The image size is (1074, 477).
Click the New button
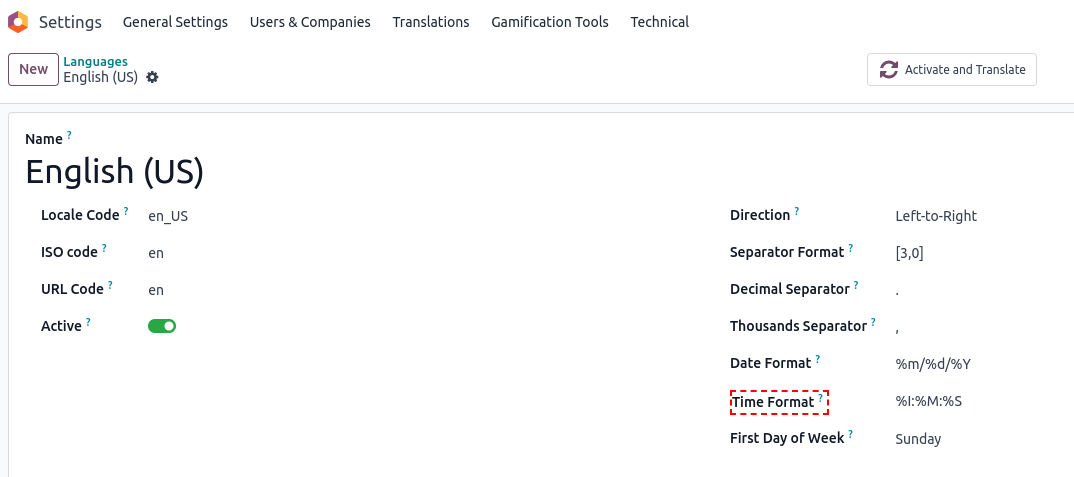pos(34,69)
